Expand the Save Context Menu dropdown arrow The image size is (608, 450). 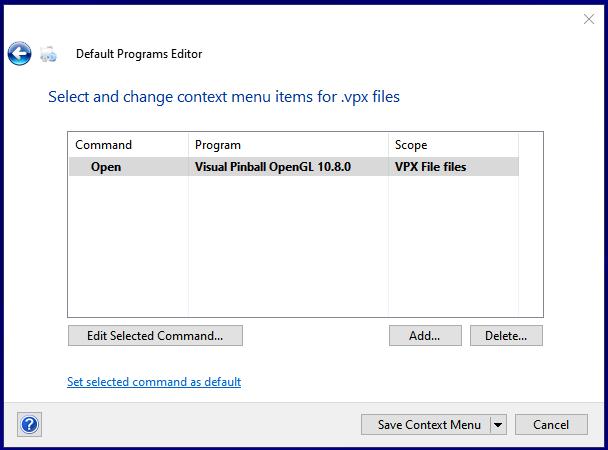click(498, 425)
